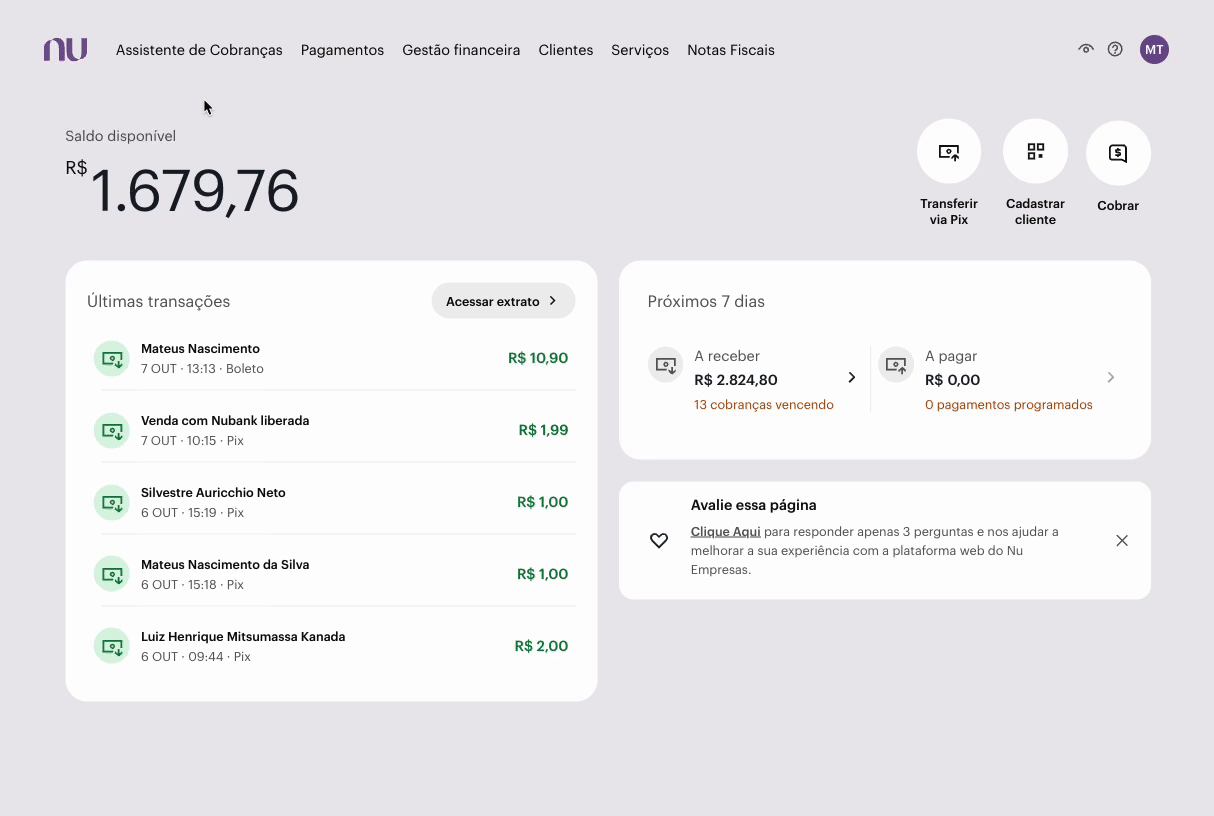Click the A pagar money icon

tap(896, 365)
